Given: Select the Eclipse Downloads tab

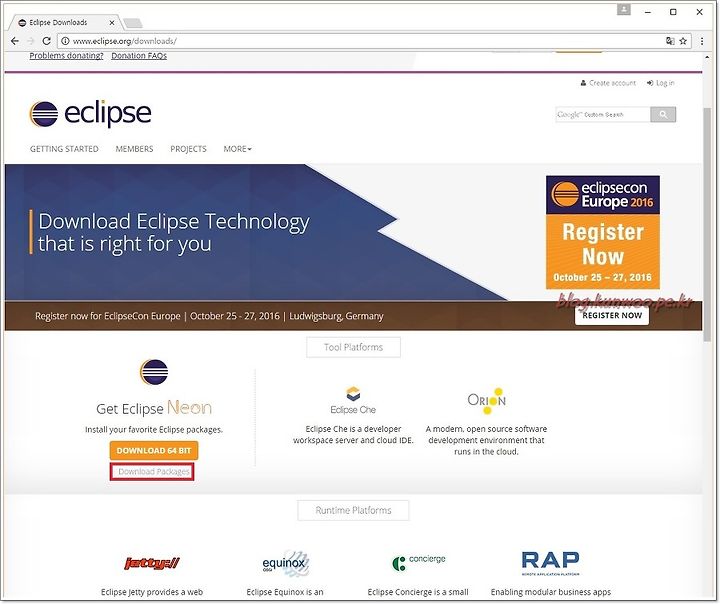Looking at the screenshot, I should coord(64,23).
